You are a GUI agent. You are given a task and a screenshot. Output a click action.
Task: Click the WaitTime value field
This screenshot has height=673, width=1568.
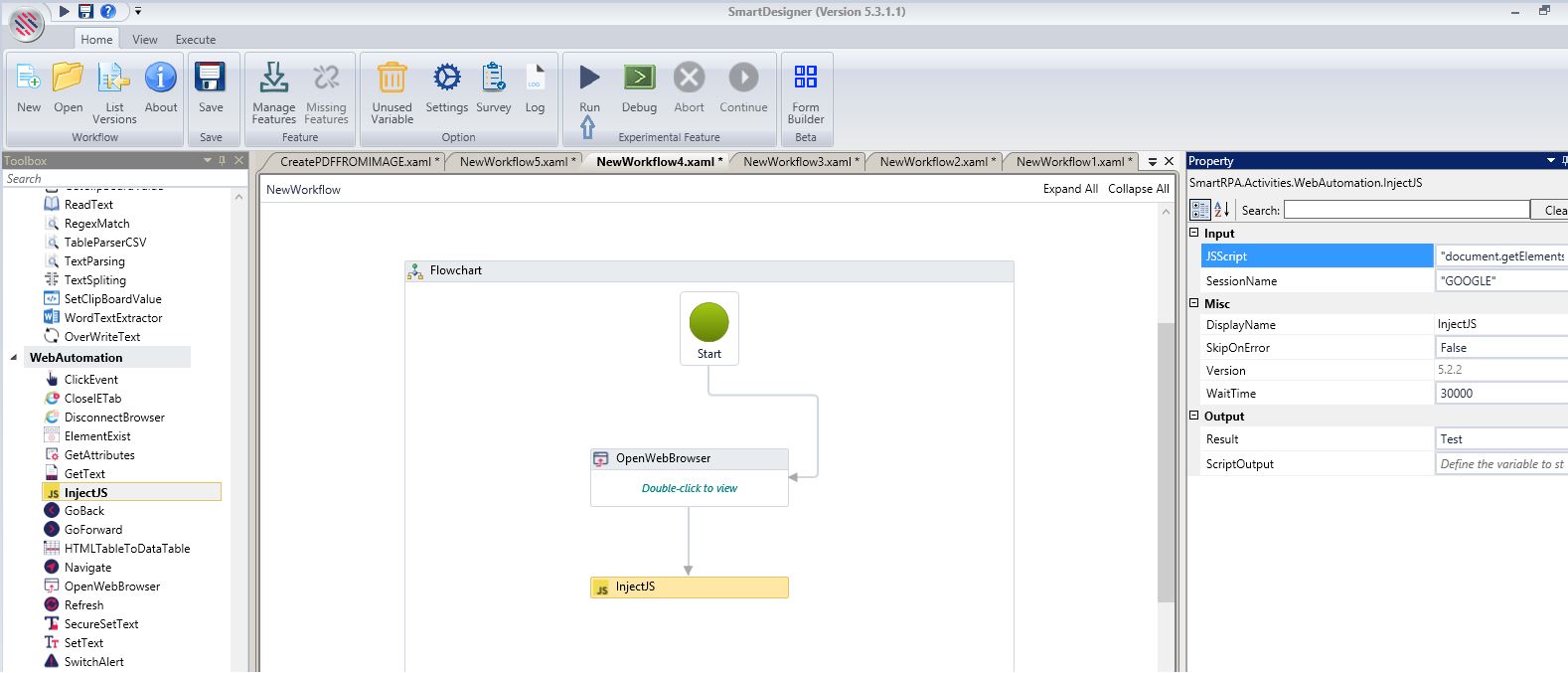tap(1500, 394)
